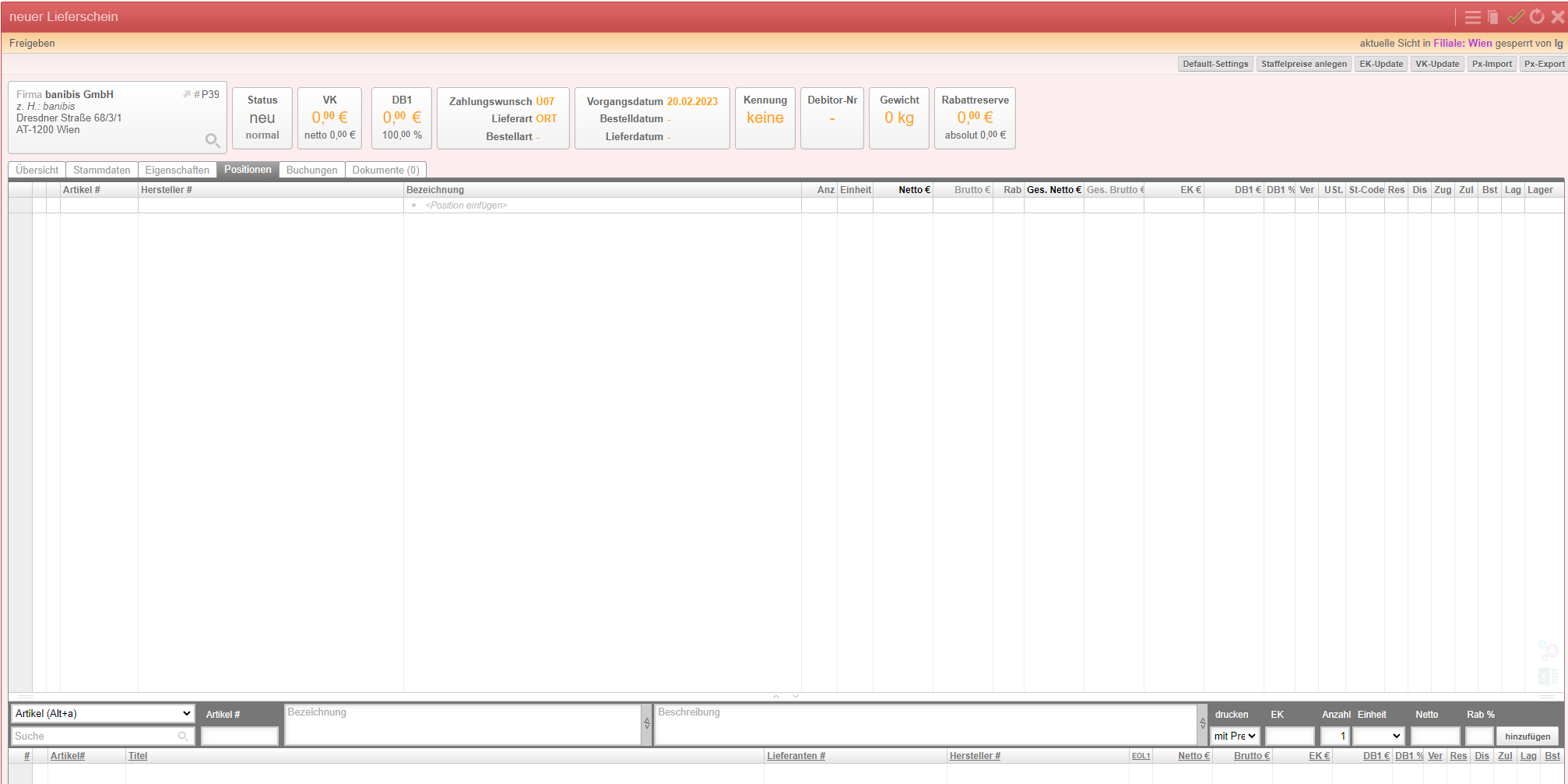Click the '<Position einfügen>' placeholder row
Image resolution: width=1568 pixels, height=784 pixels.
466,206
